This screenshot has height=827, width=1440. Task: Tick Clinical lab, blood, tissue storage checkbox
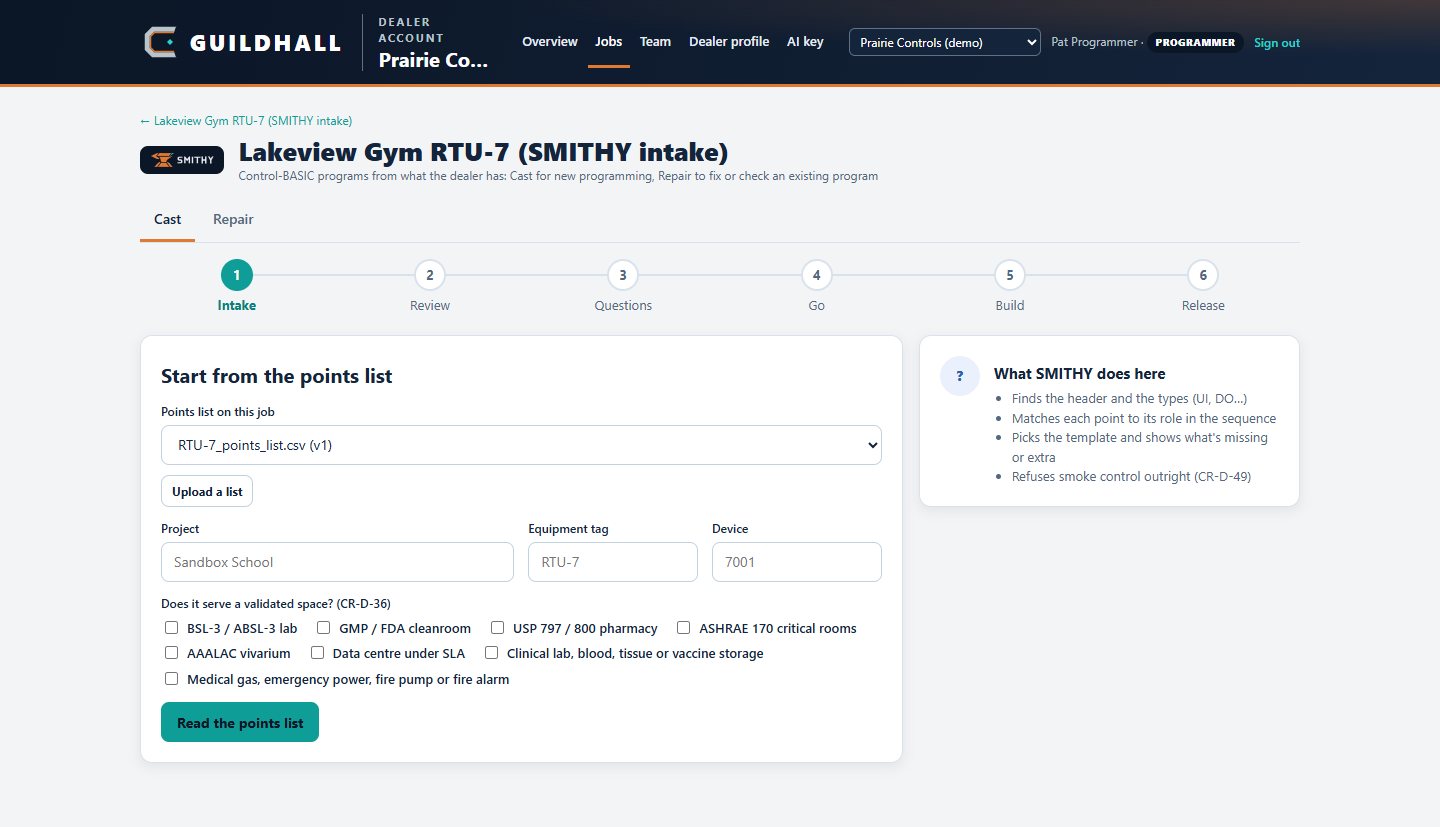click(492, 653)
